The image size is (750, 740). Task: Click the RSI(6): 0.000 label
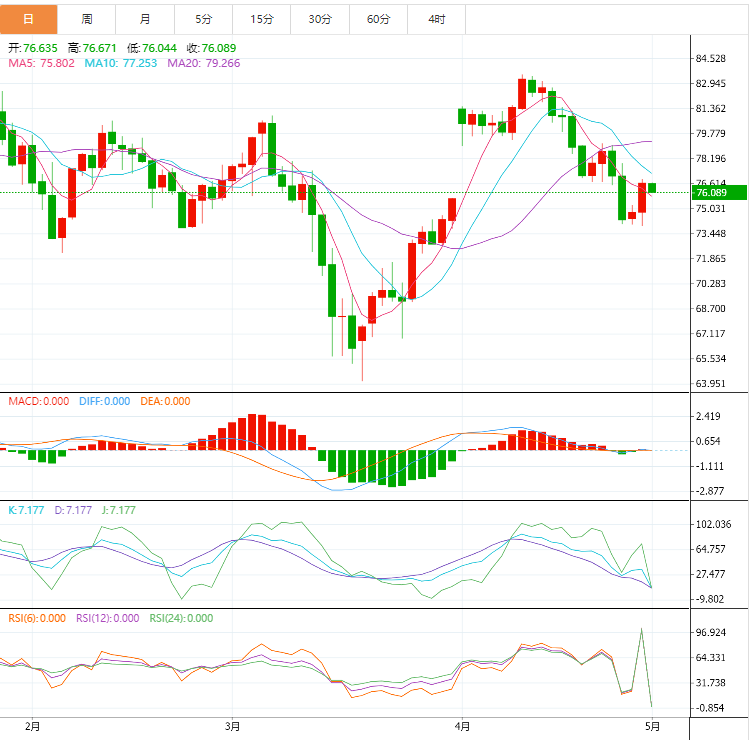[x=37, y=618]
